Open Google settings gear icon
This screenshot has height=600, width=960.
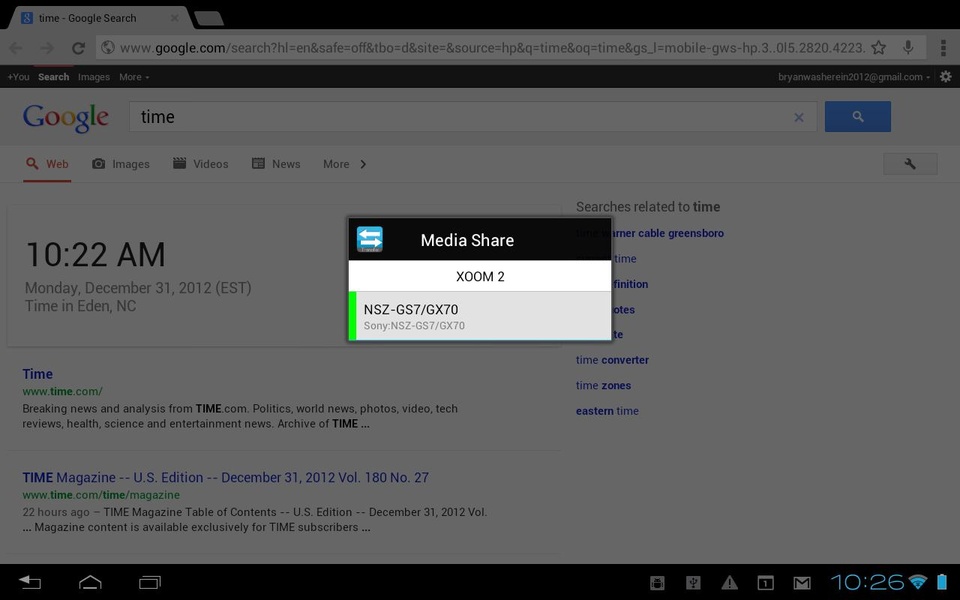point(946,77)
